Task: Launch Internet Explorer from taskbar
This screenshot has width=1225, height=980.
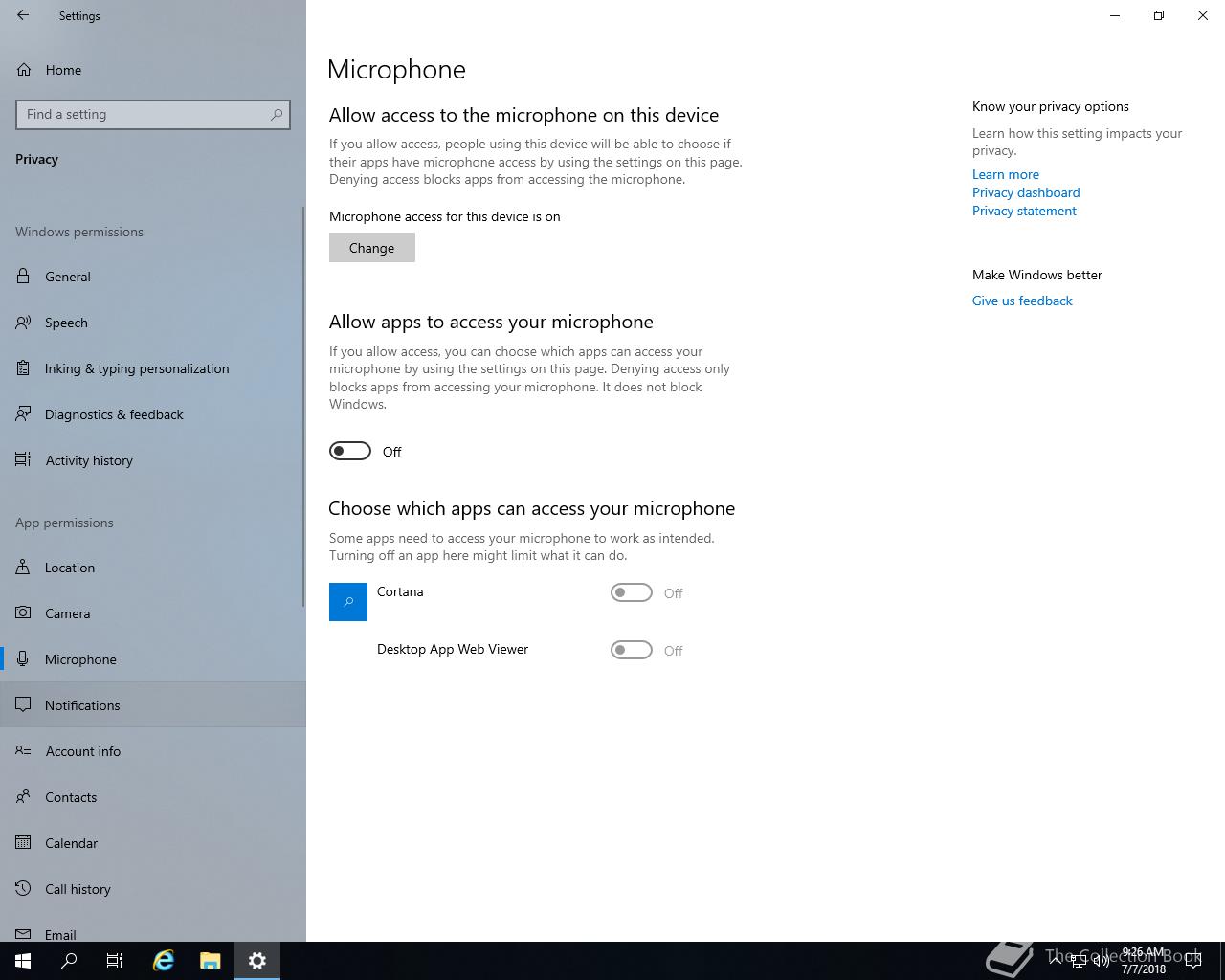Action: point(164,961)
